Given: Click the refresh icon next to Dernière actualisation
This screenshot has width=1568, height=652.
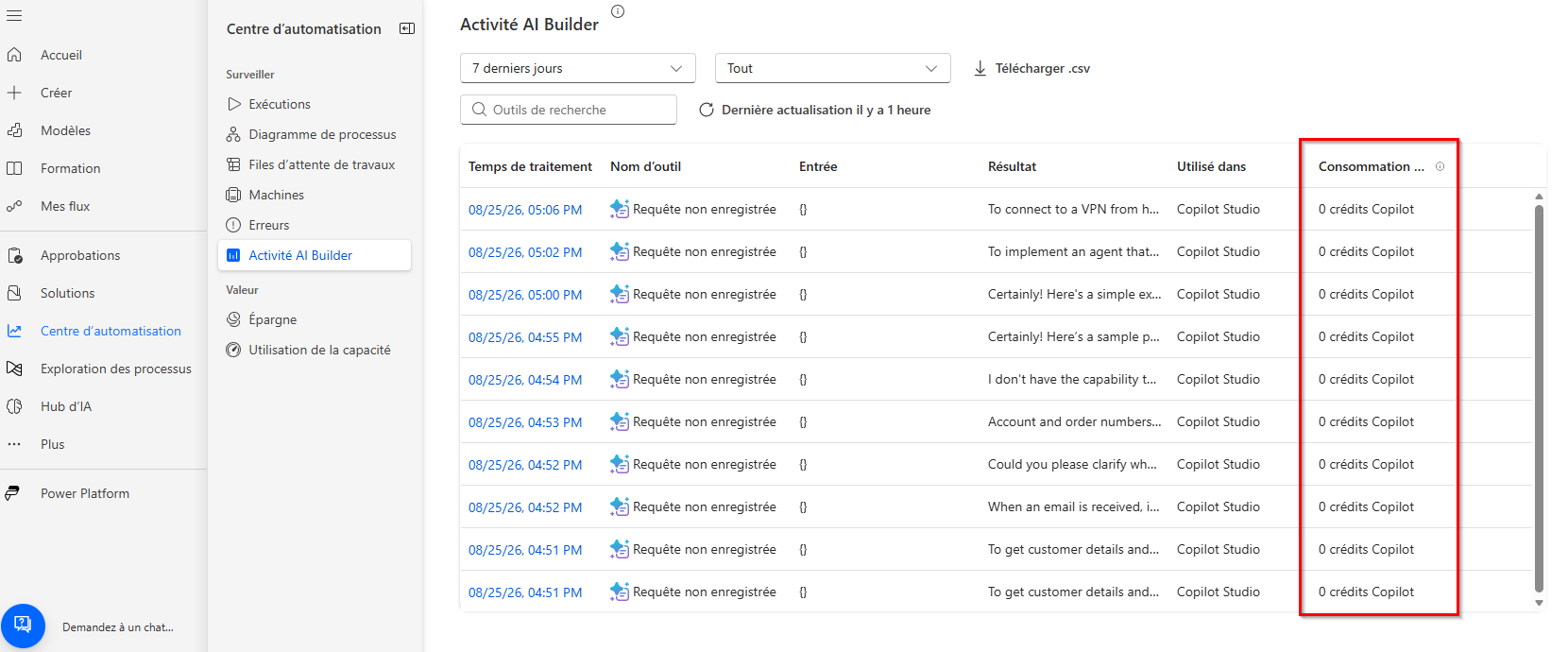Looking at the screenshot, I should 706,110.
